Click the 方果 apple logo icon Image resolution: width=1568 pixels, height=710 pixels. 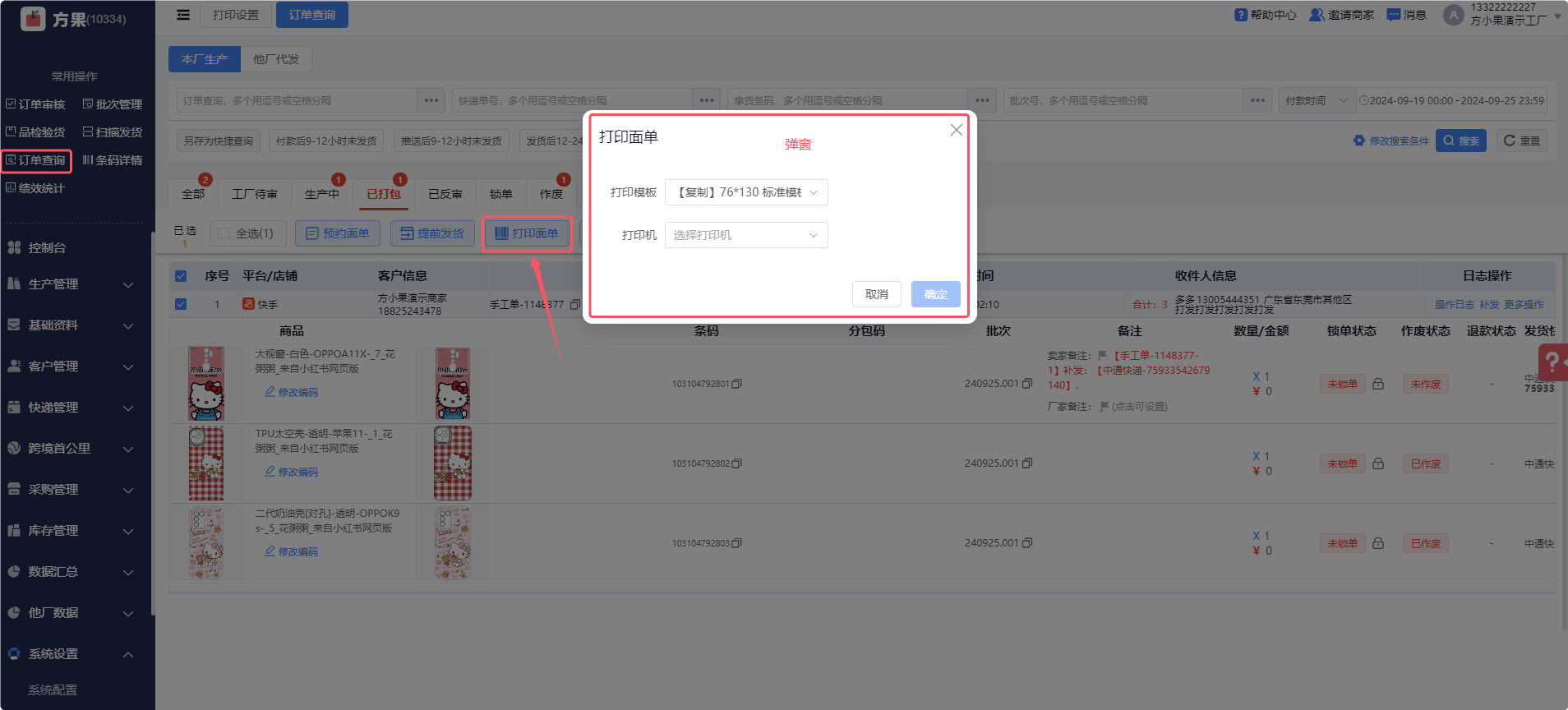[33, 18]
